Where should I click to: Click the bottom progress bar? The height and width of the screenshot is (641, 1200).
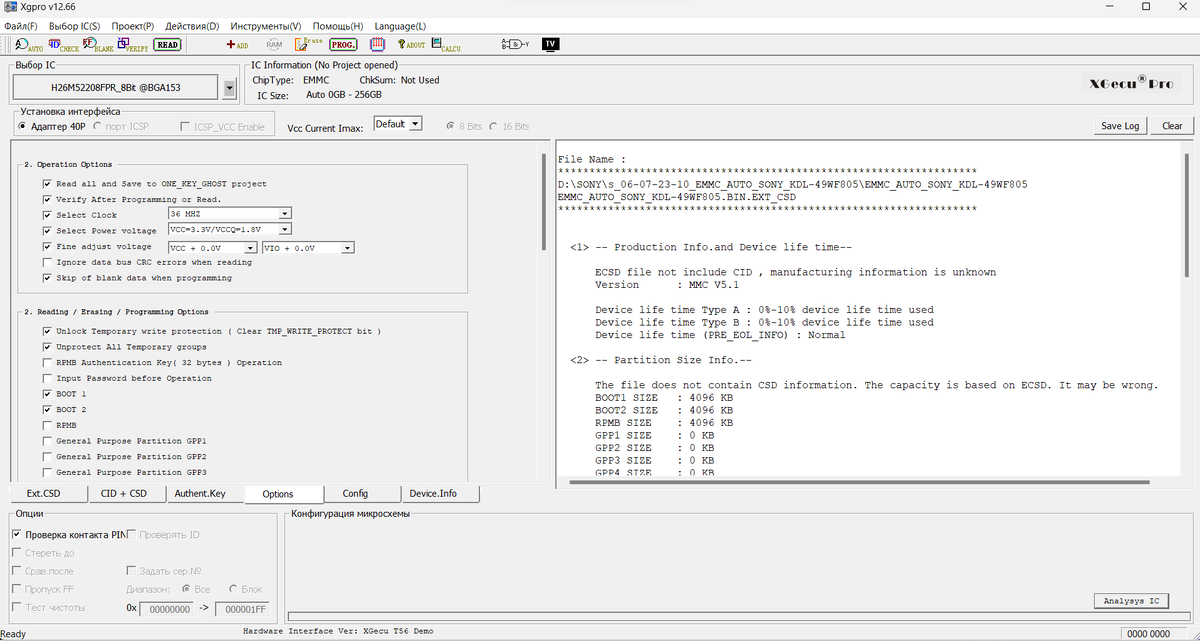coord(738,617)
